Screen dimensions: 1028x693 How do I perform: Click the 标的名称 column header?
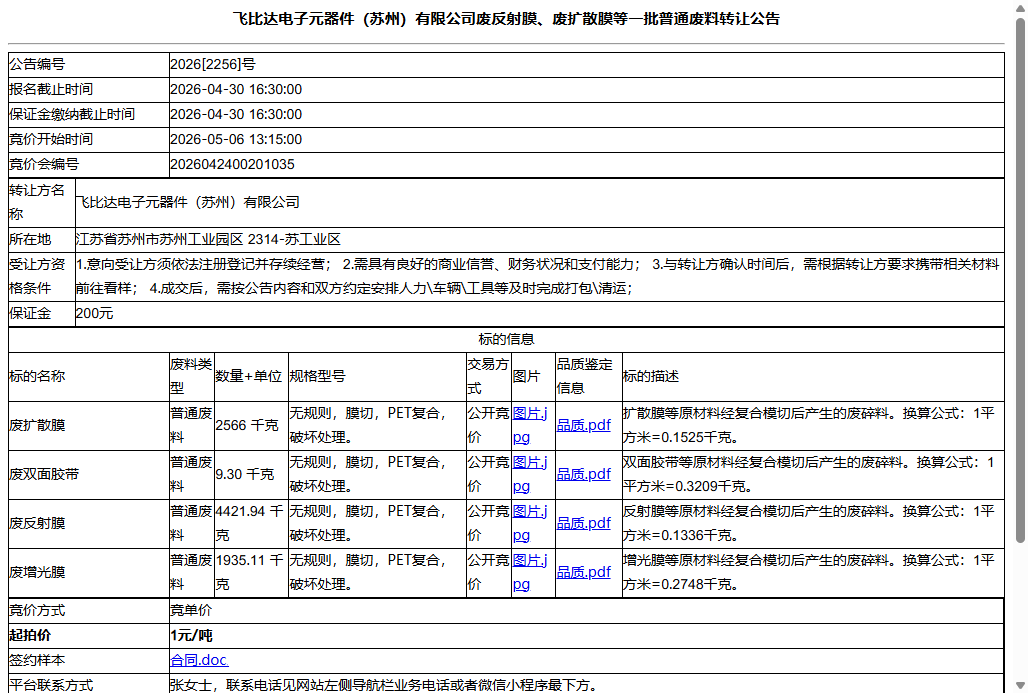click(x=37, y=376)
